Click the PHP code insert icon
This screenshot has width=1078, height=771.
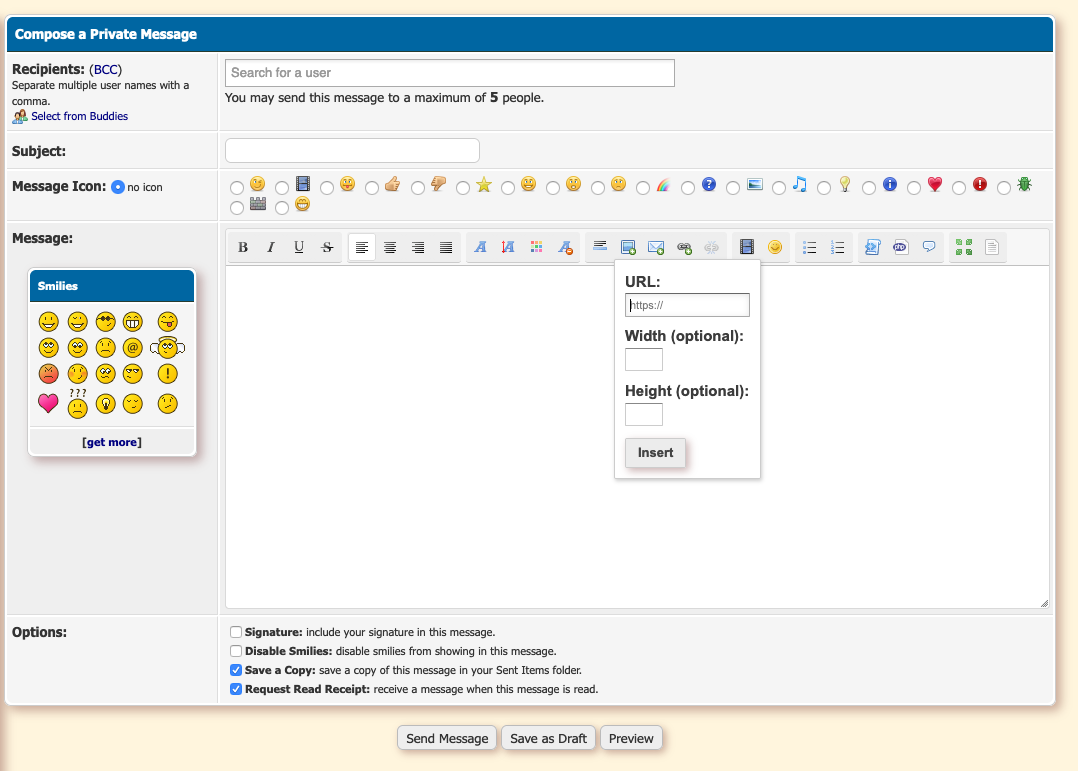pyautogui.click(x=900, y=248)
